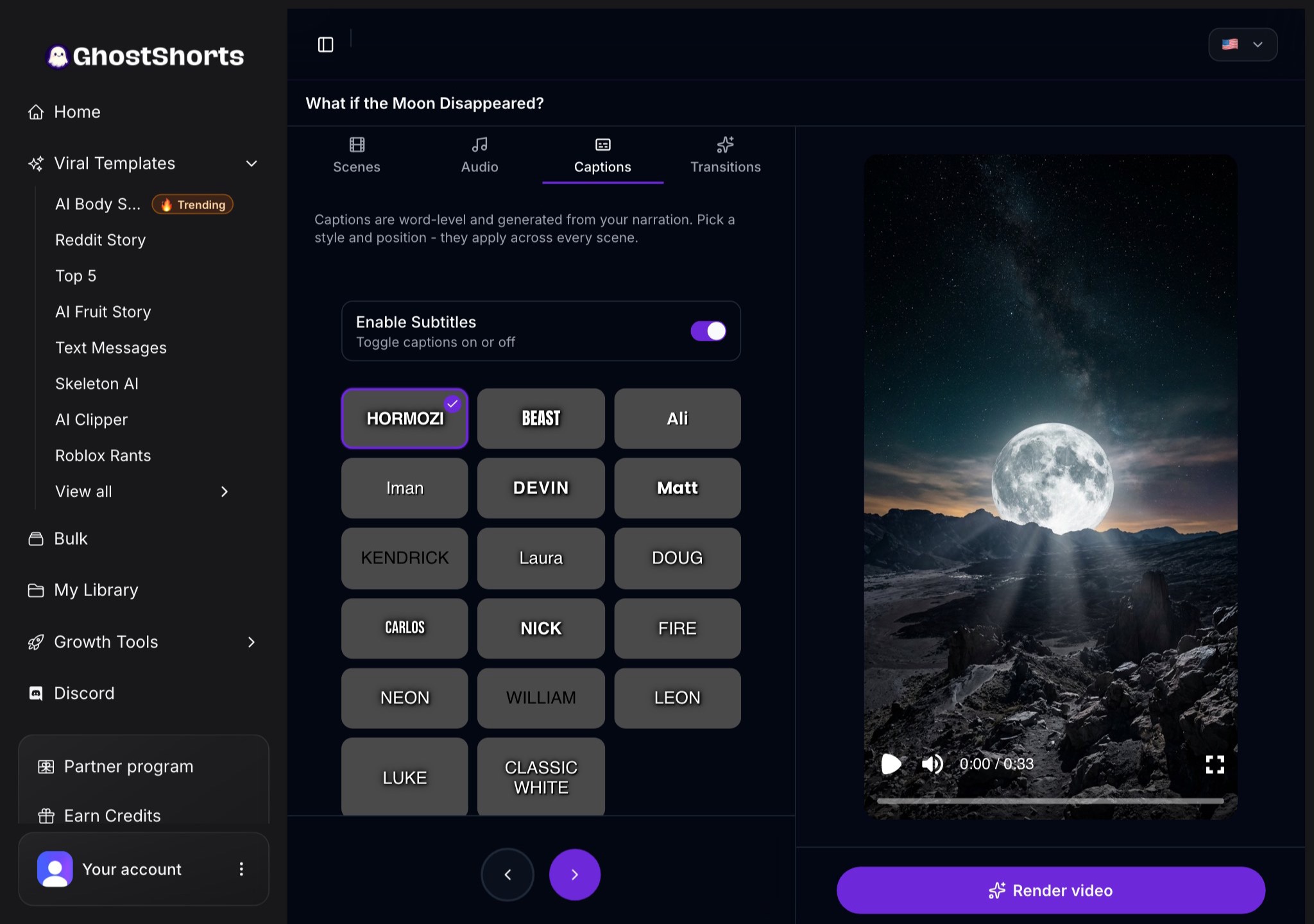
Task: Open the account three-dot menu
Action: coord(241,869)
